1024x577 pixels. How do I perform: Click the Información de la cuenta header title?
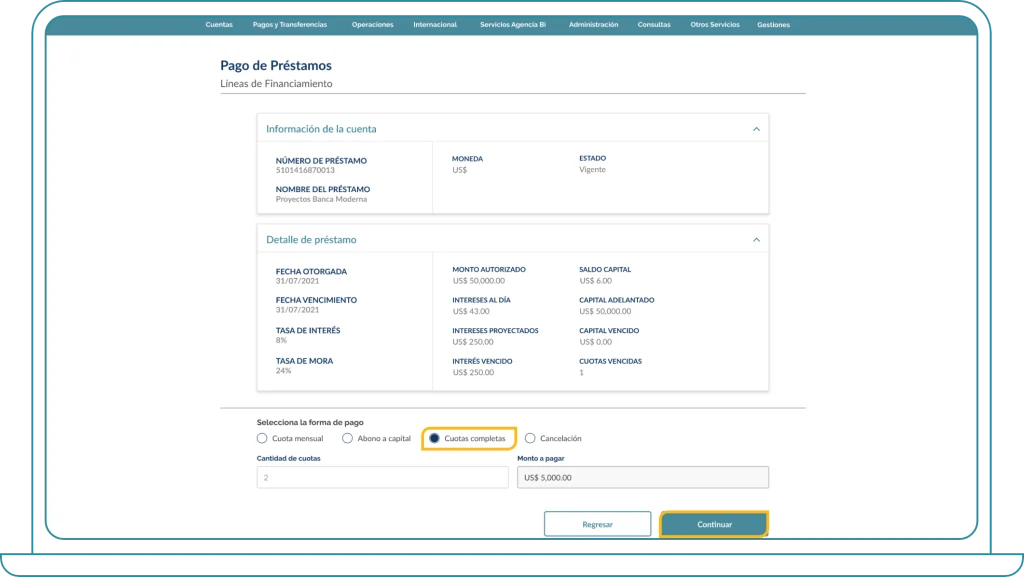pyautogui.click(x=321, y=129)
